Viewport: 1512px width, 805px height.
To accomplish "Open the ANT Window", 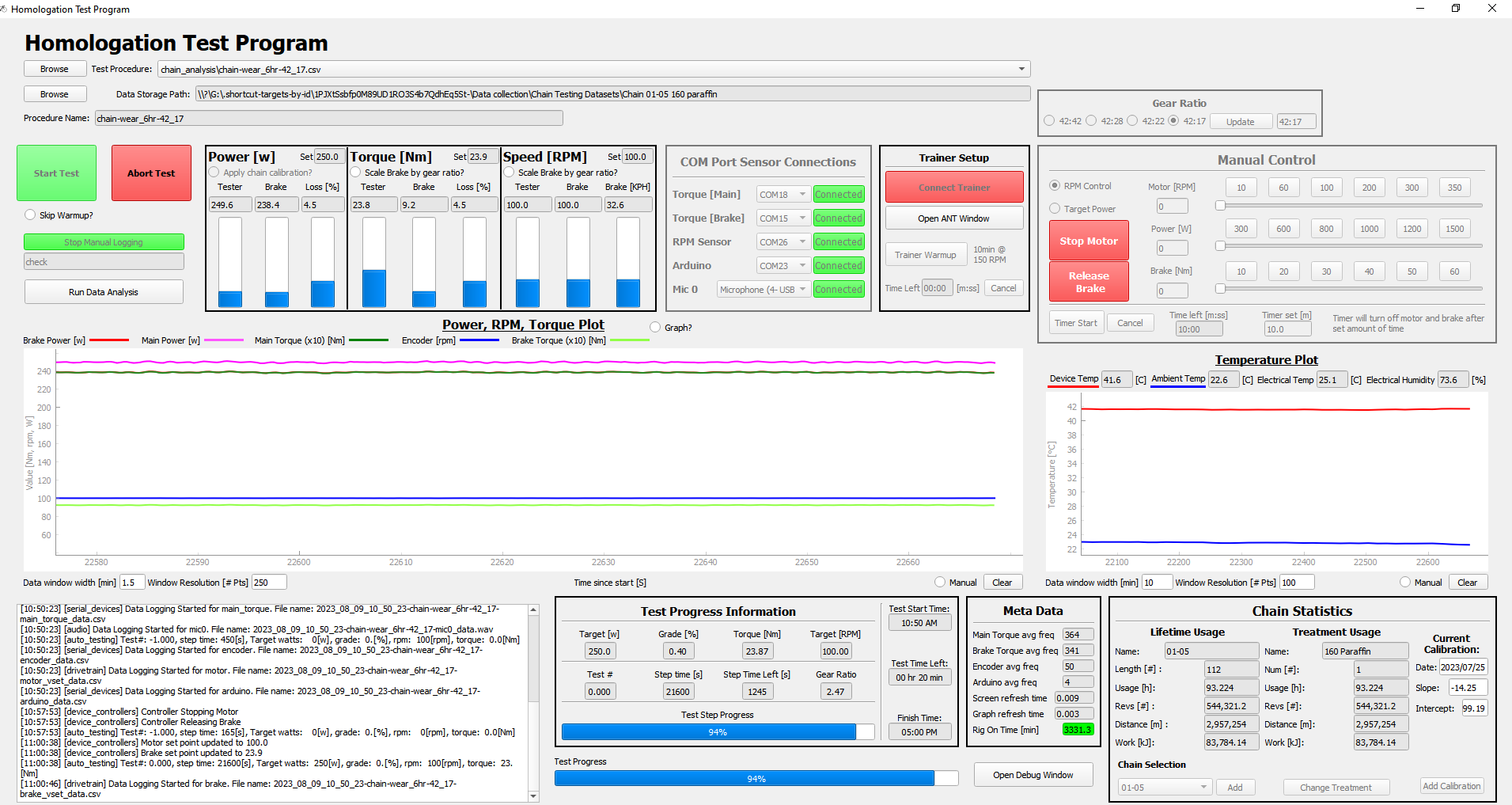I will [x=953, y=217].
